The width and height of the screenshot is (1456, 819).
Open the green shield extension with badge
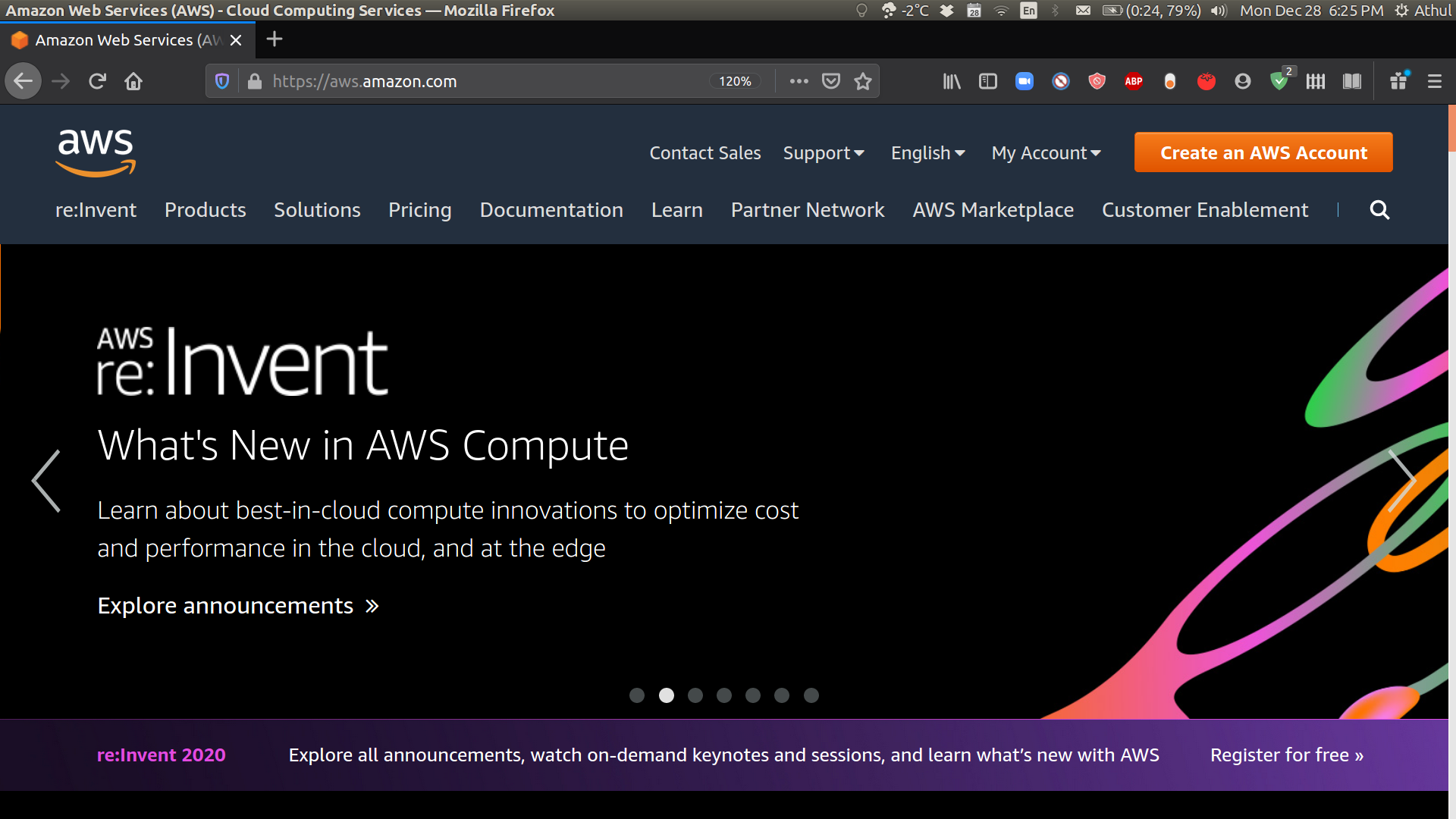(1280, 80)
